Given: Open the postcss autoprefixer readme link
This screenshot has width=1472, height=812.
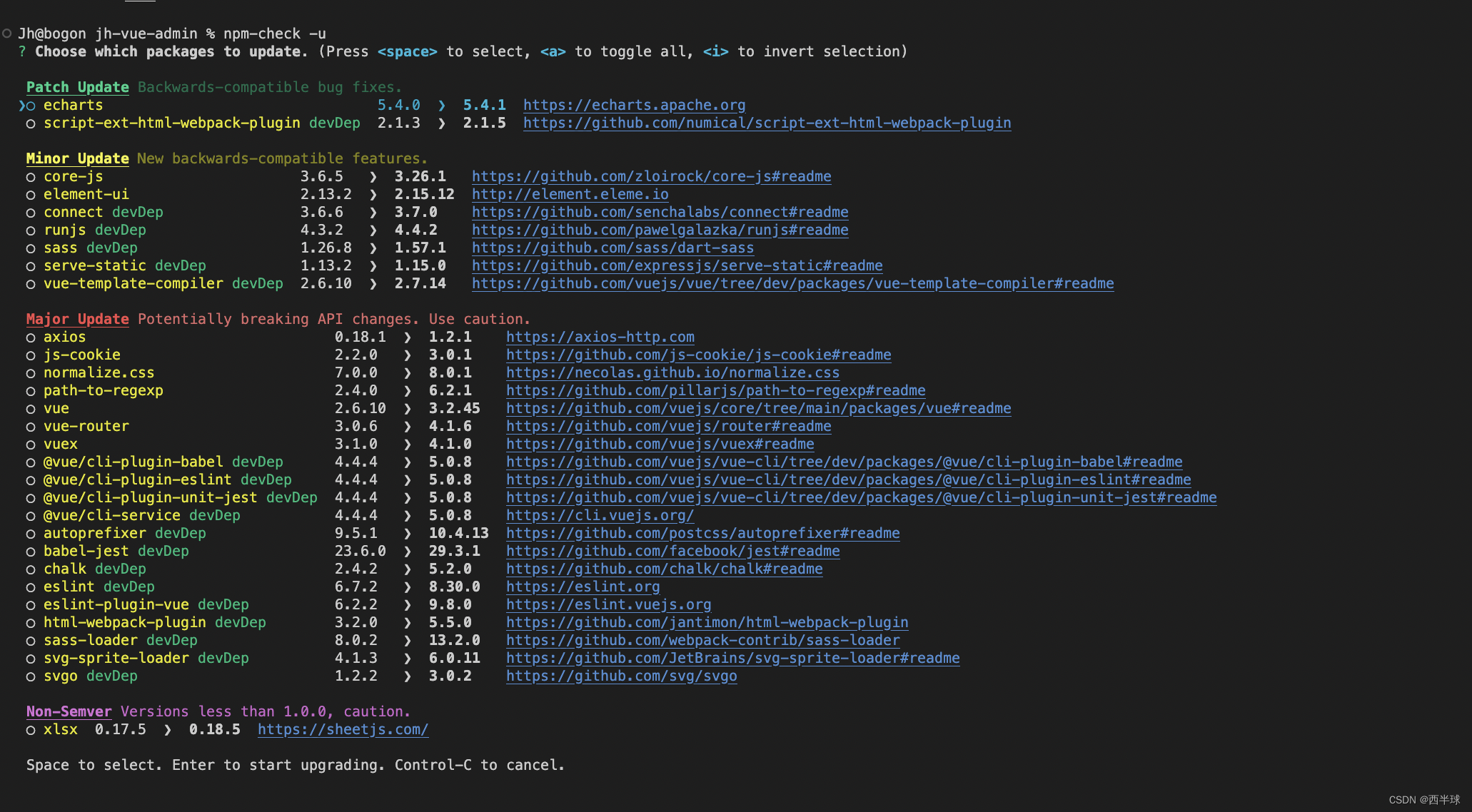Looking at the screenshot, I should click(x=702, y=534).
